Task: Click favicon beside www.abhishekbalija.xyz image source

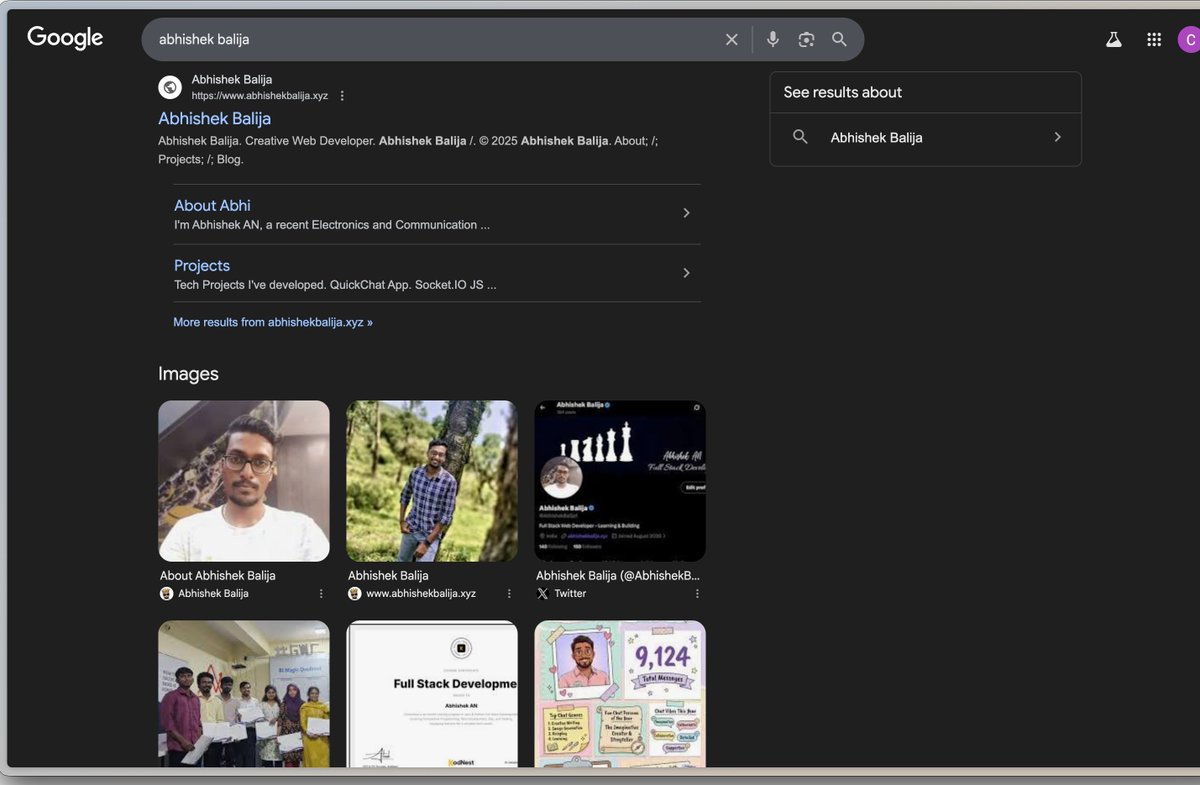Action: click(355, 593)
